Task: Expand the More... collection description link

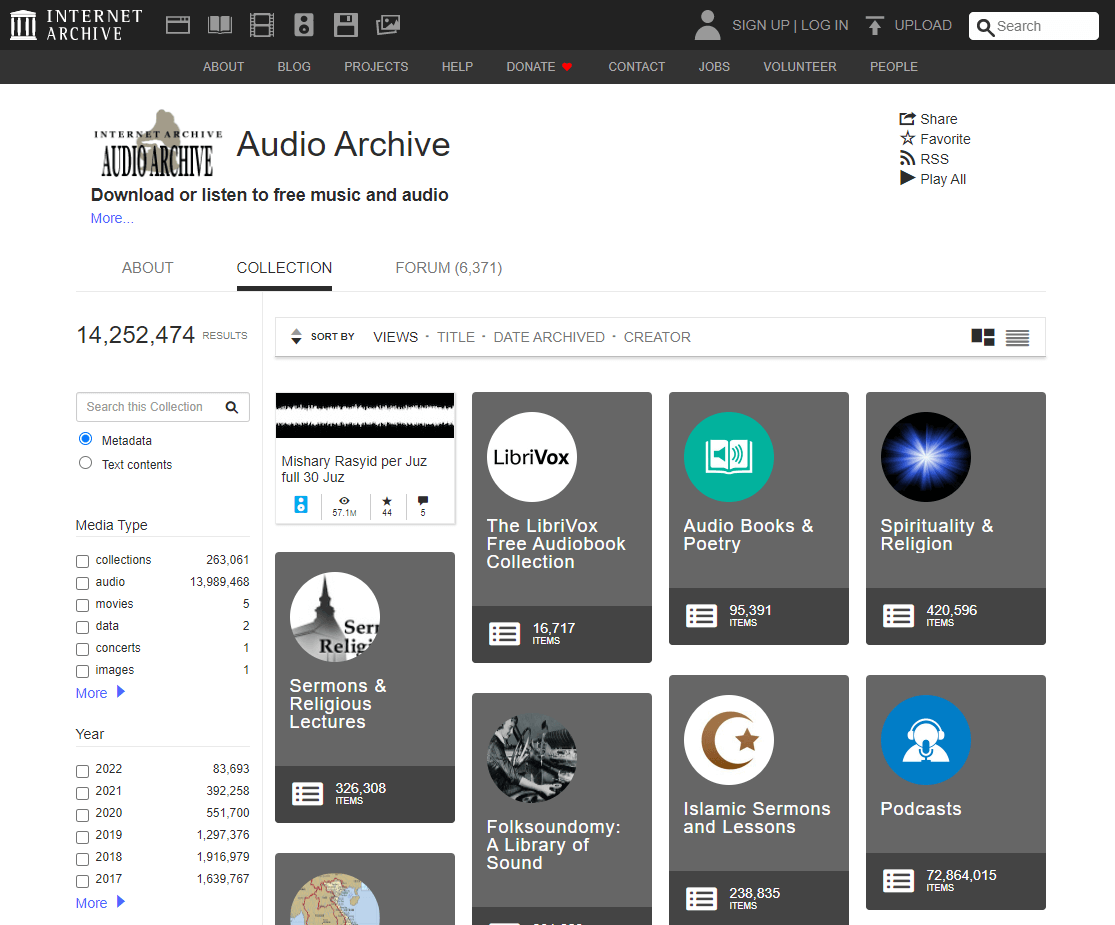Action: click(x=112, y=218)
